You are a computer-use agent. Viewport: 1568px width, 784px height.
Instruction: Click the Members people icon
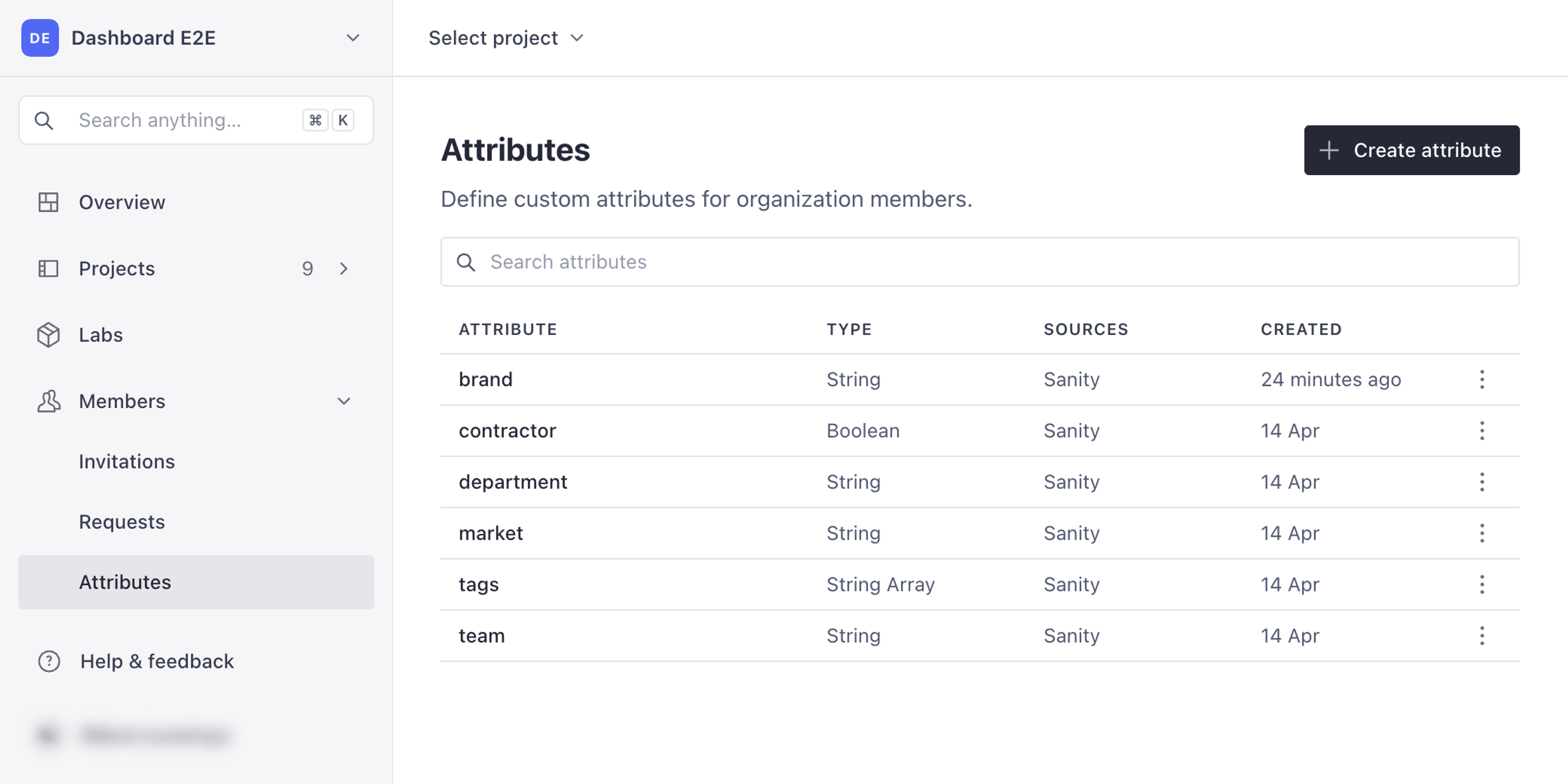coord(49,401)
